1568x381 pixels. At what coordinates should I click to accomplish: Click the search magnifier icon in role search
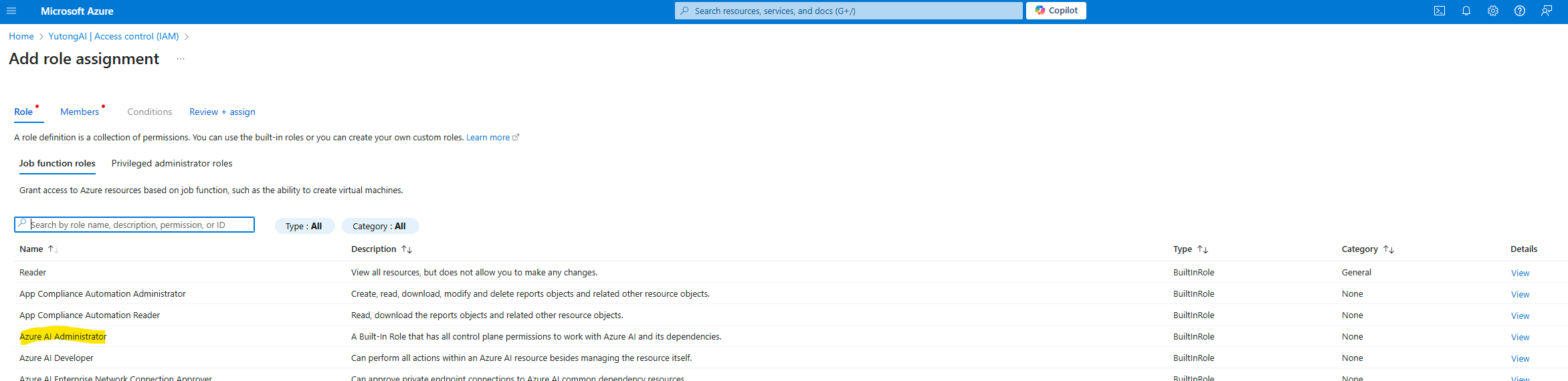(x=22, y=224)
